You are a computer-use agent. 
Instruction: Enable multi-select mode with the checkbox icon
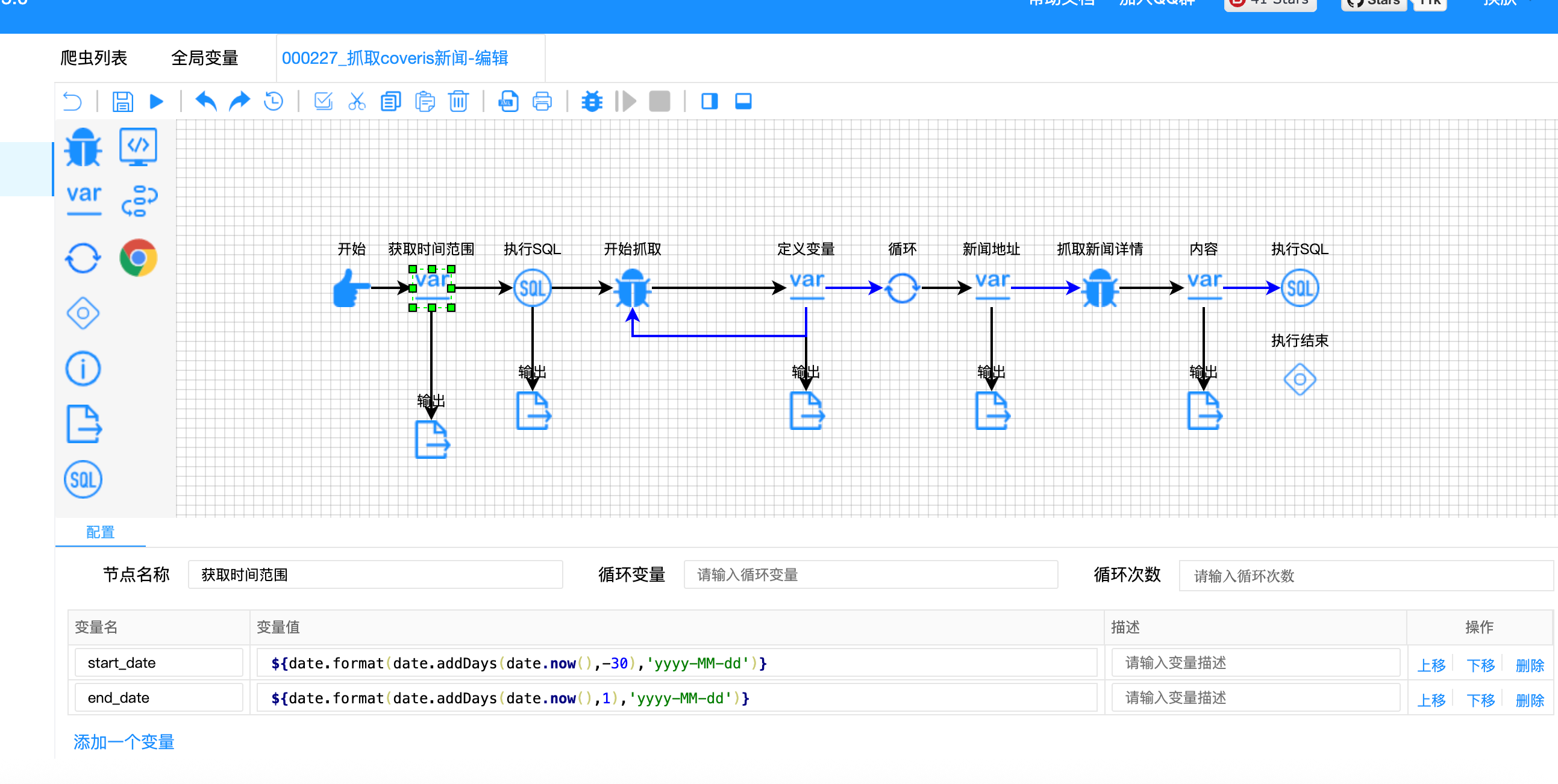point(324,101)
